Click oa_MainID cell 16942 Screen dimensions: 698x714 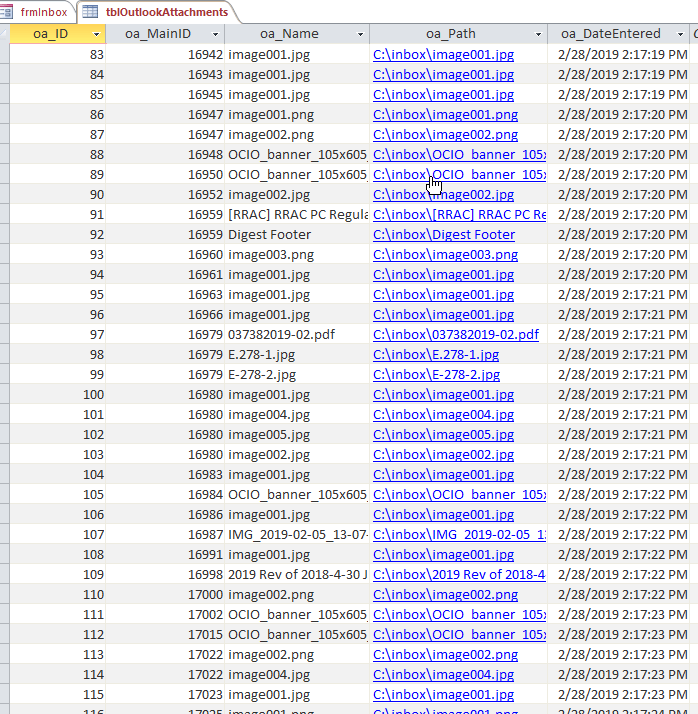[x=165, y=55]
